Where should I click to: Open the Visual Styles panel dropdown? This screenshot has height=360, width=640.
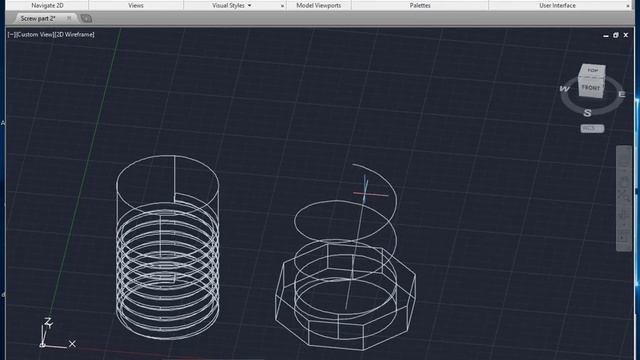coord(231,5)
